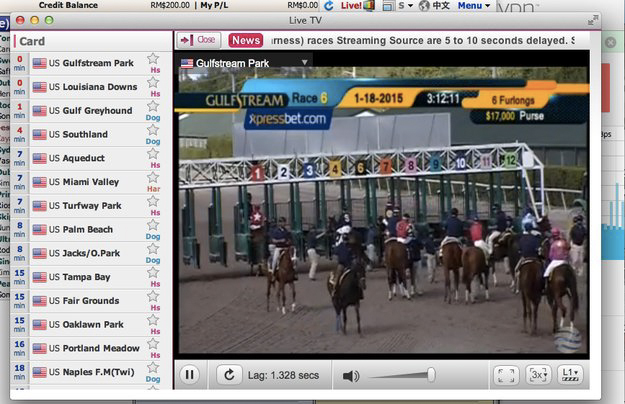This screenshot has width=625, height=404.
Task: Click the globe language icon
Action: coord(425,5)
